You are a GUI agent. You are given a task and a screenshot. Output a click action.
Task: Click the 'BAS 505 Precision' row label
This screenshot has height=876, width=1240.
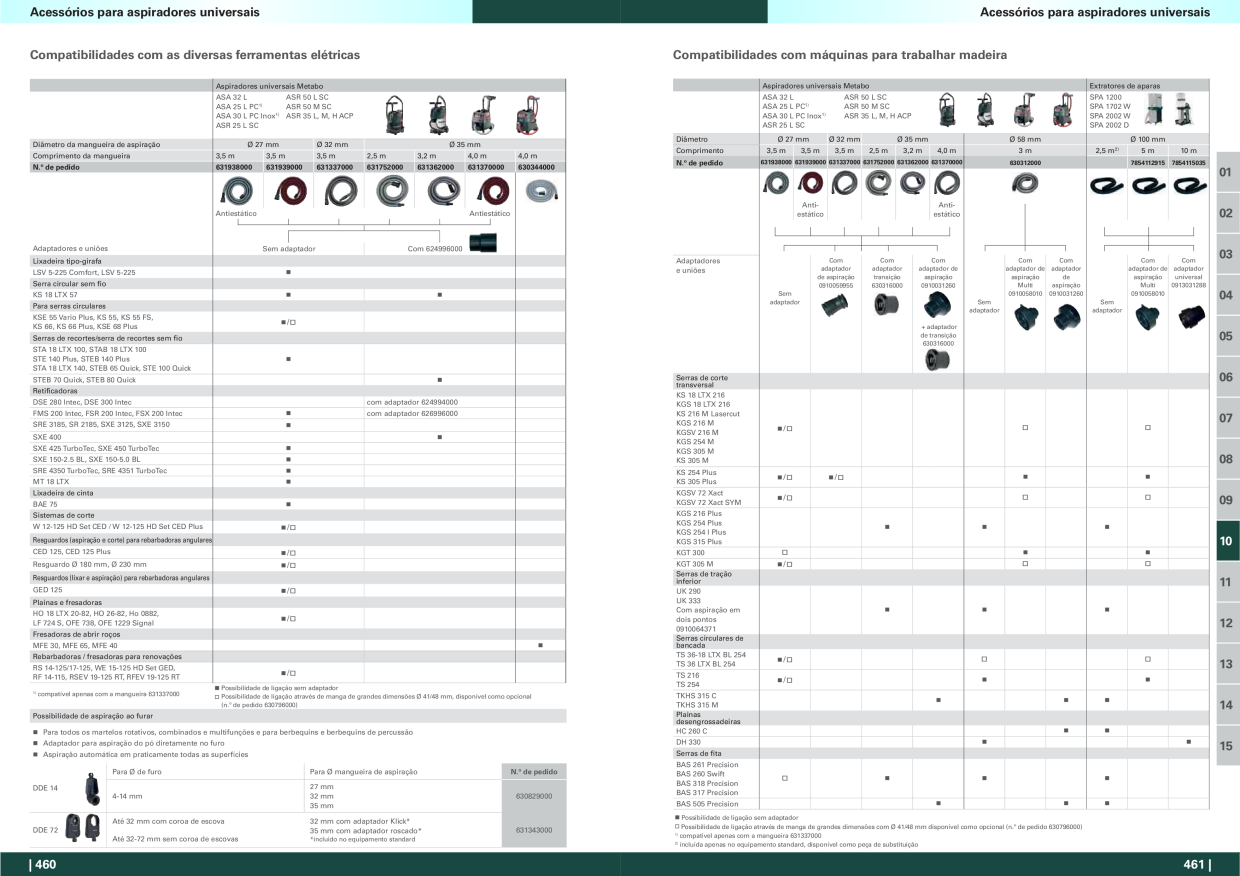(x=707, y=803)
